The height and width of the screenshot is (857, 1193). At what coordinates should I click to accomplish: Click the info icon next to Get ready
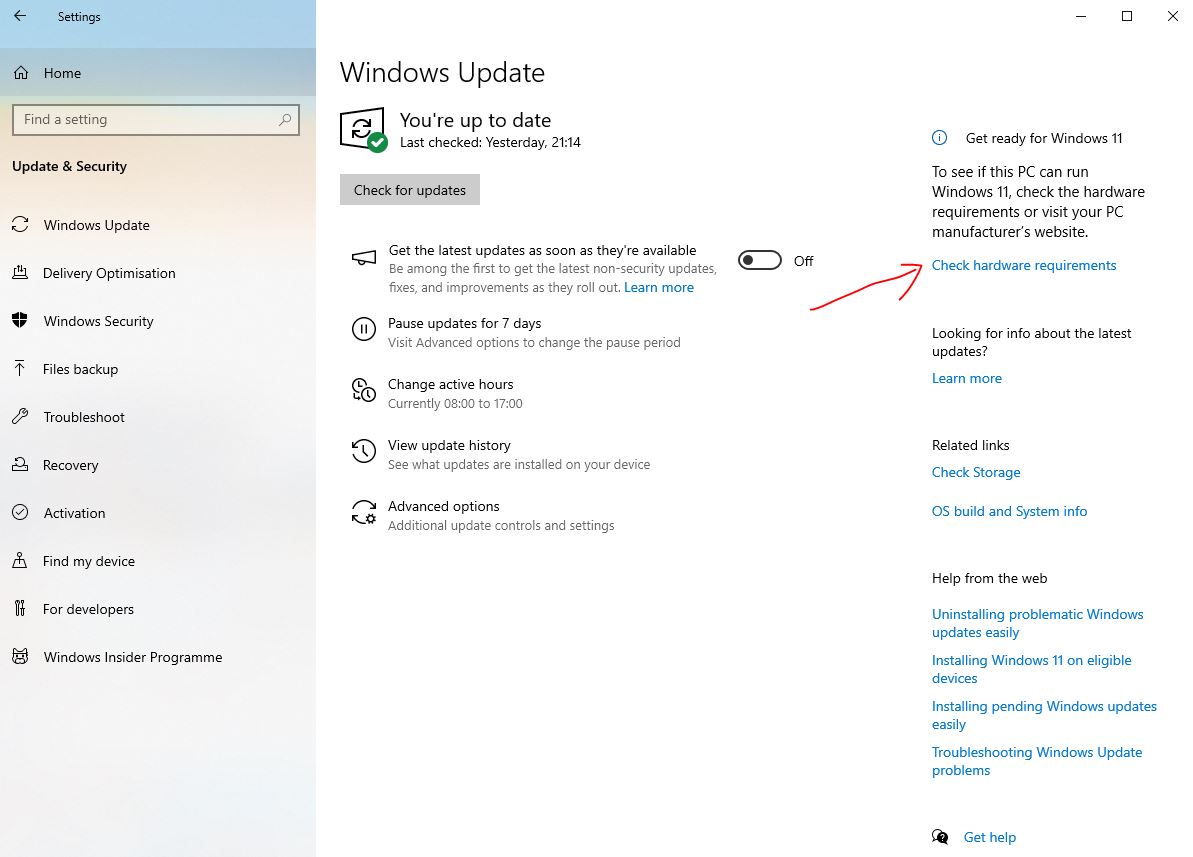940,138
